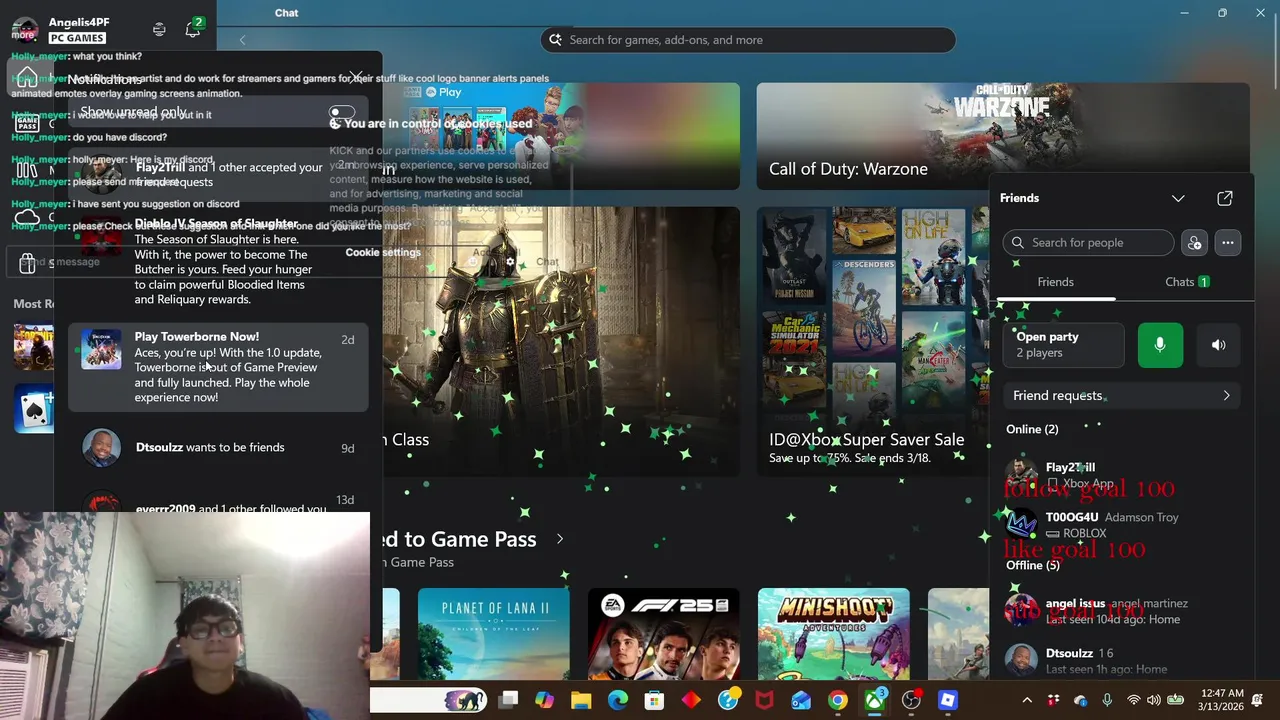The width and height of the screenshot is (1280, 720).
Task: Open the Friends more options ellipsis
Action: (x=1228, y=243)
